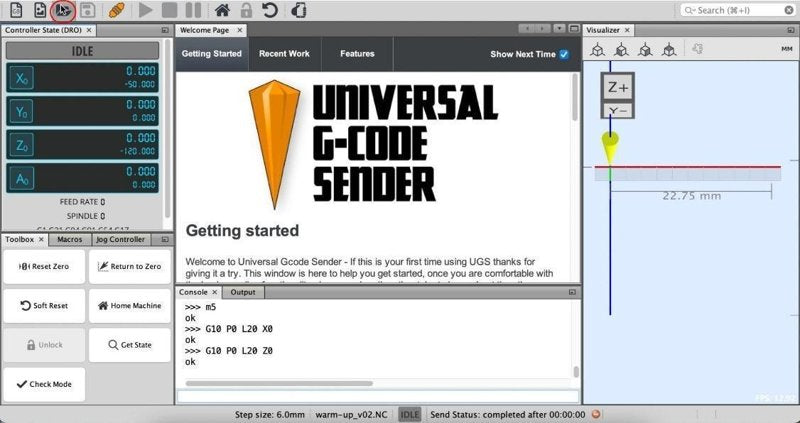Click the Welcome Page vertical scrollbar
800x423 pixels.
576,97
